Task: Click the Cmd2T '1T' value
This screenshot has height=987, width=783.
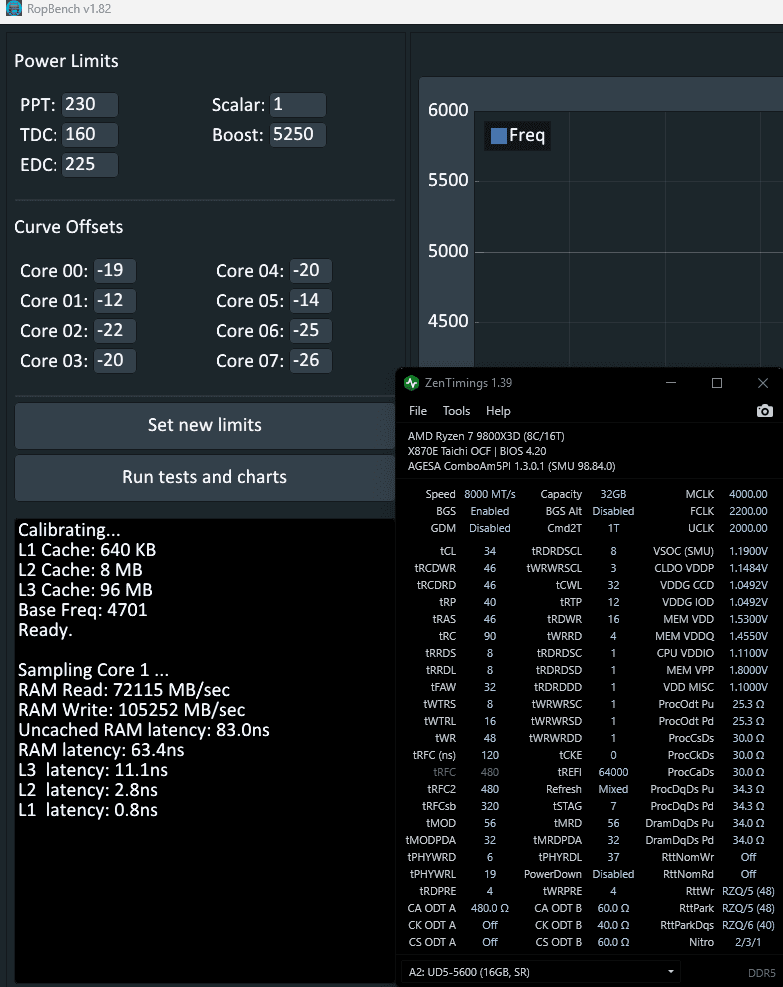Action: 613,529
